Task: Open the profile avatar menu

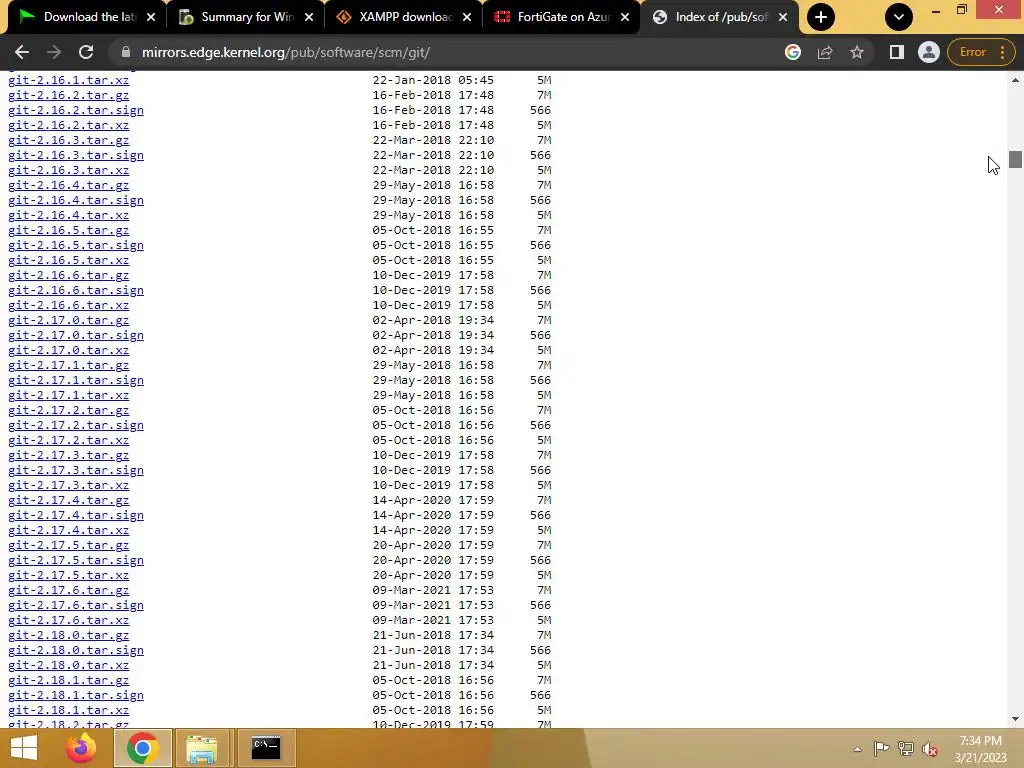Action: pyautogui.click(x=928, y=52)
